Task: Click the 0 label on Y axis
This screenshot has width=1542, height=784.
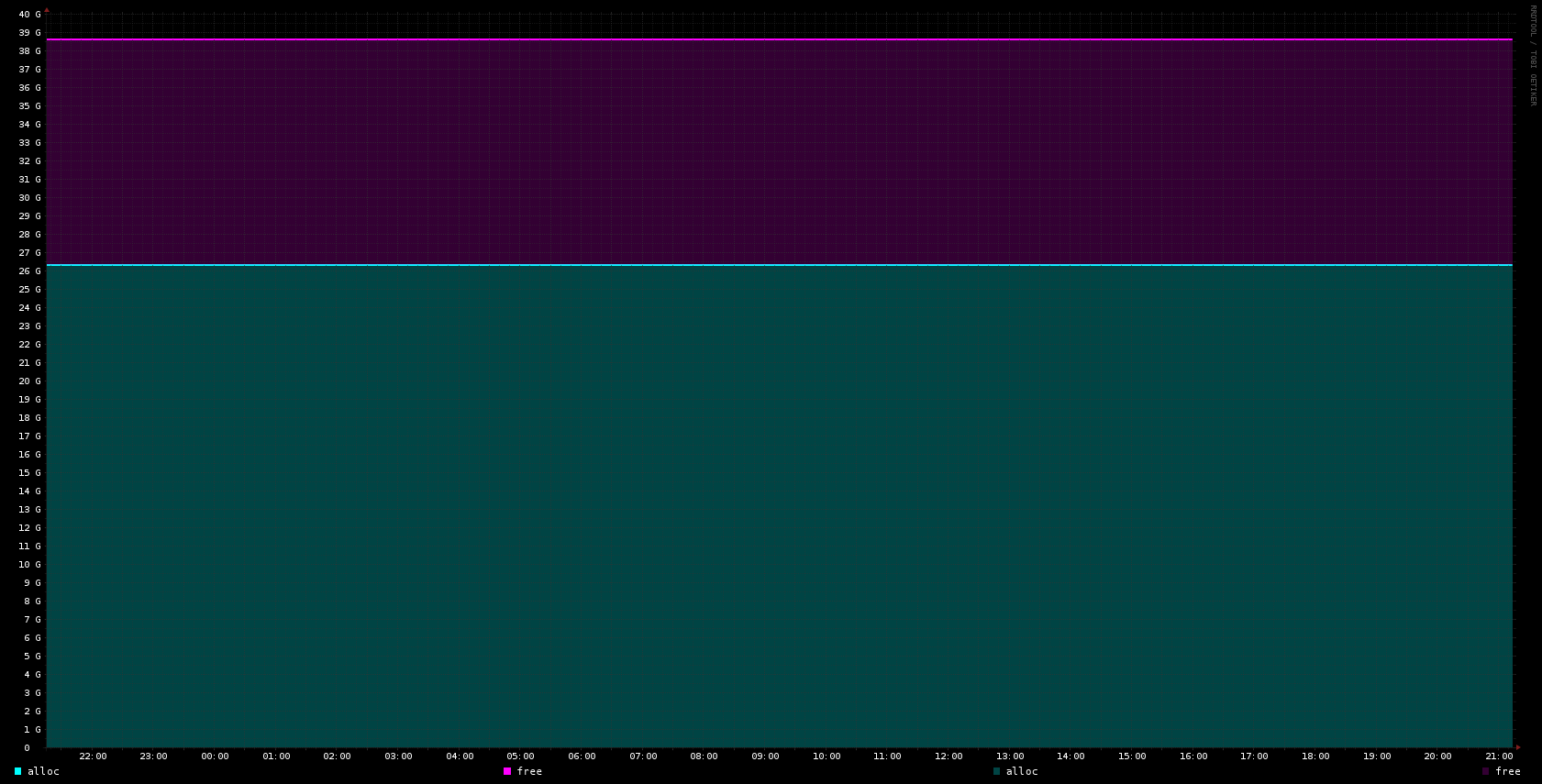Action: click(x=27, y=748)
